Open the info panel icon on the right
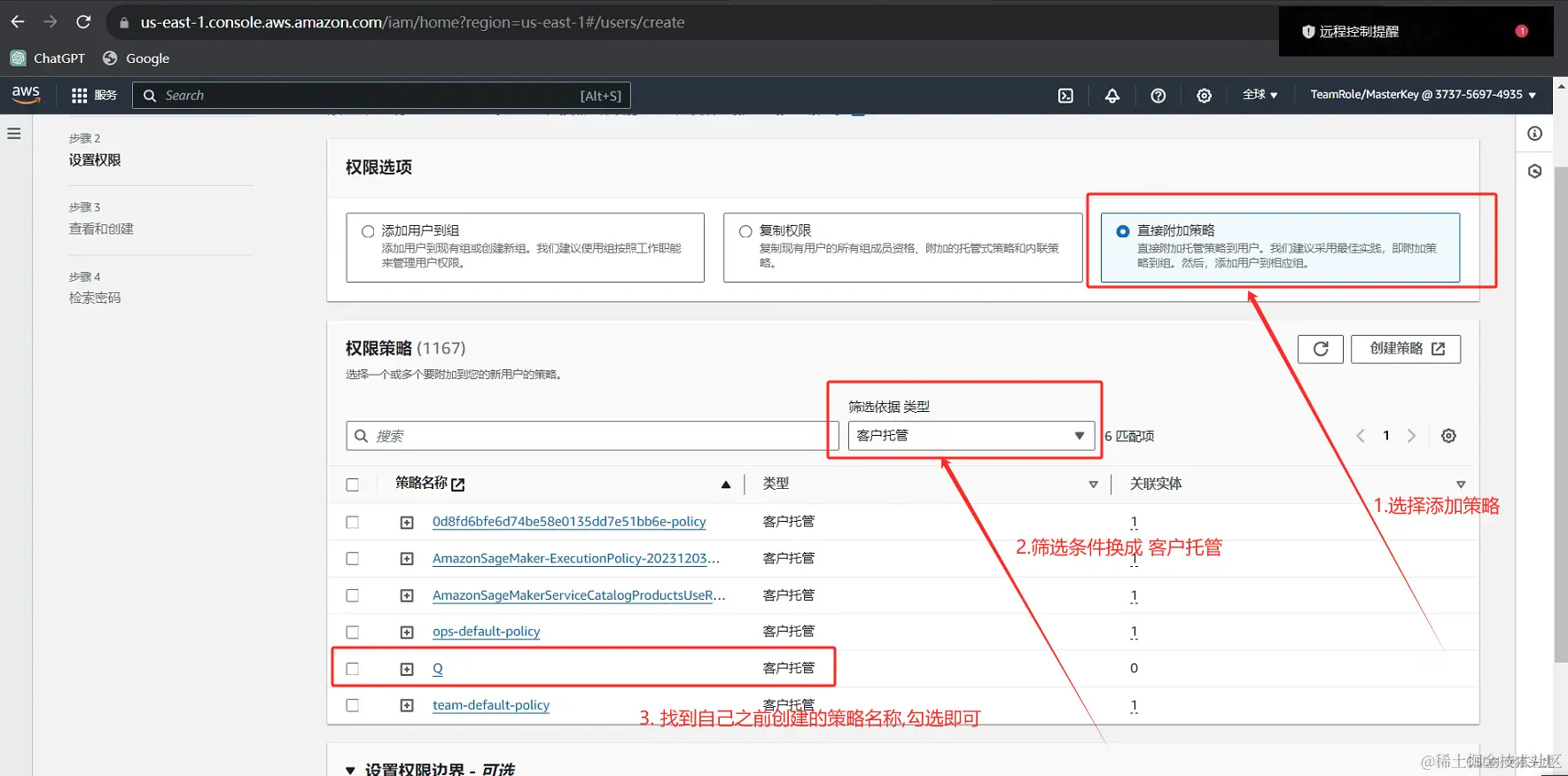The image size is (1568, 776). tap(1534, 134)
